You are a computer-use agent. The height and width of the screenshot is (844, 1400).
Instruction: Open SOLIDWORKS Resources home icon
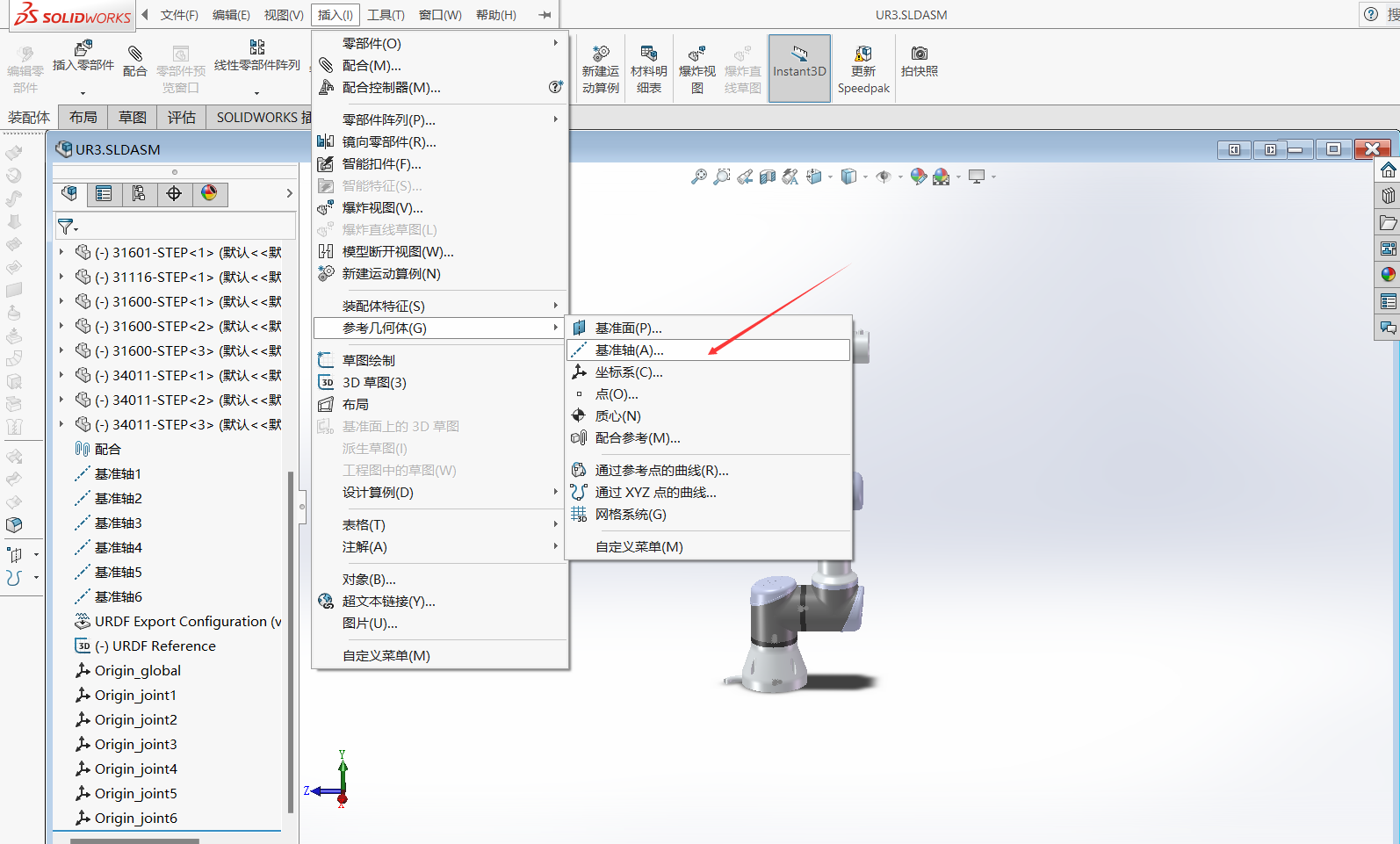tap(1389, 170)
